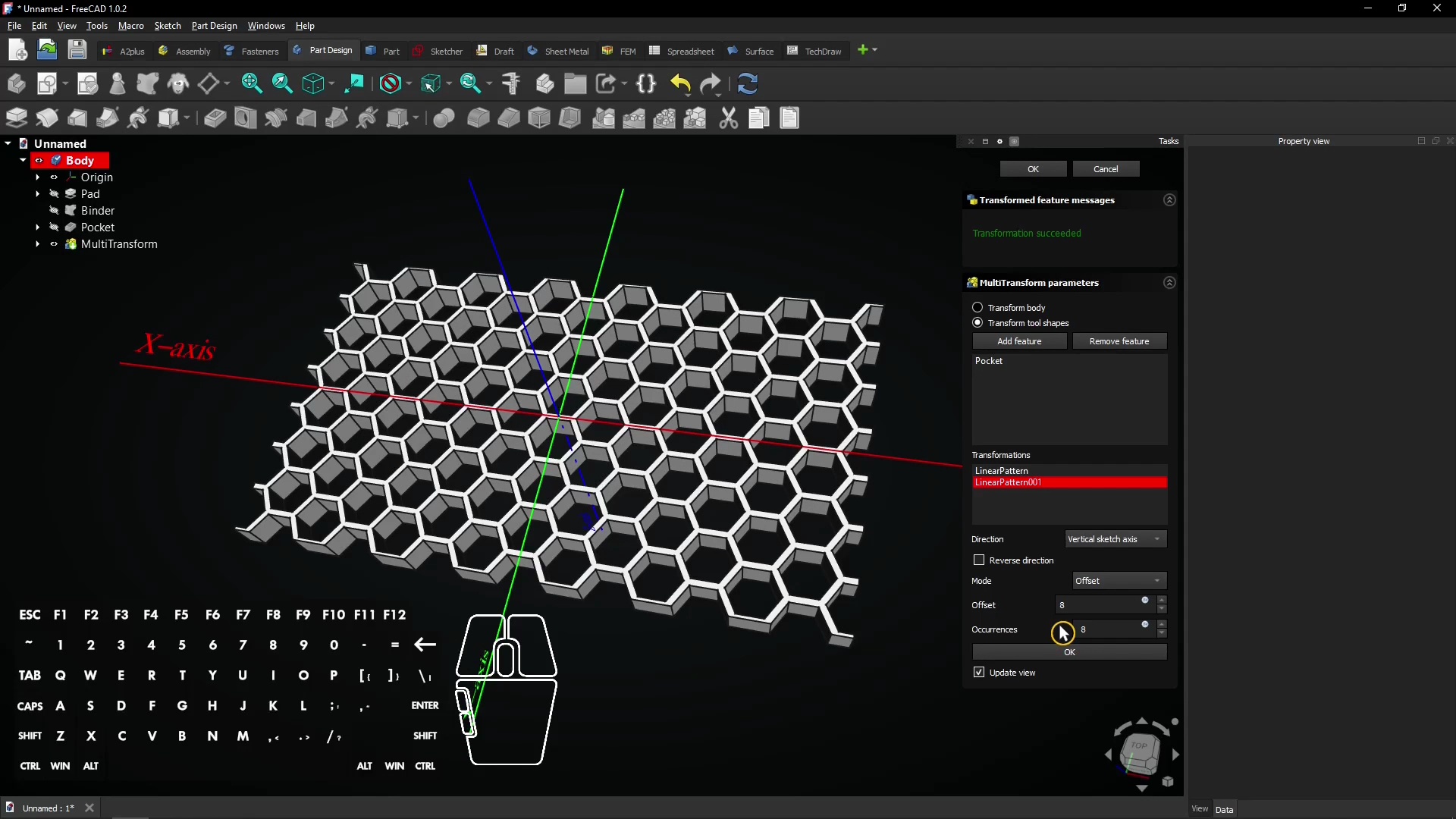Open the Direction dropdown showing Vertical sketch axis
Image resolution: width=1456 pixels, height=819 pixels.
[1116, 538]
